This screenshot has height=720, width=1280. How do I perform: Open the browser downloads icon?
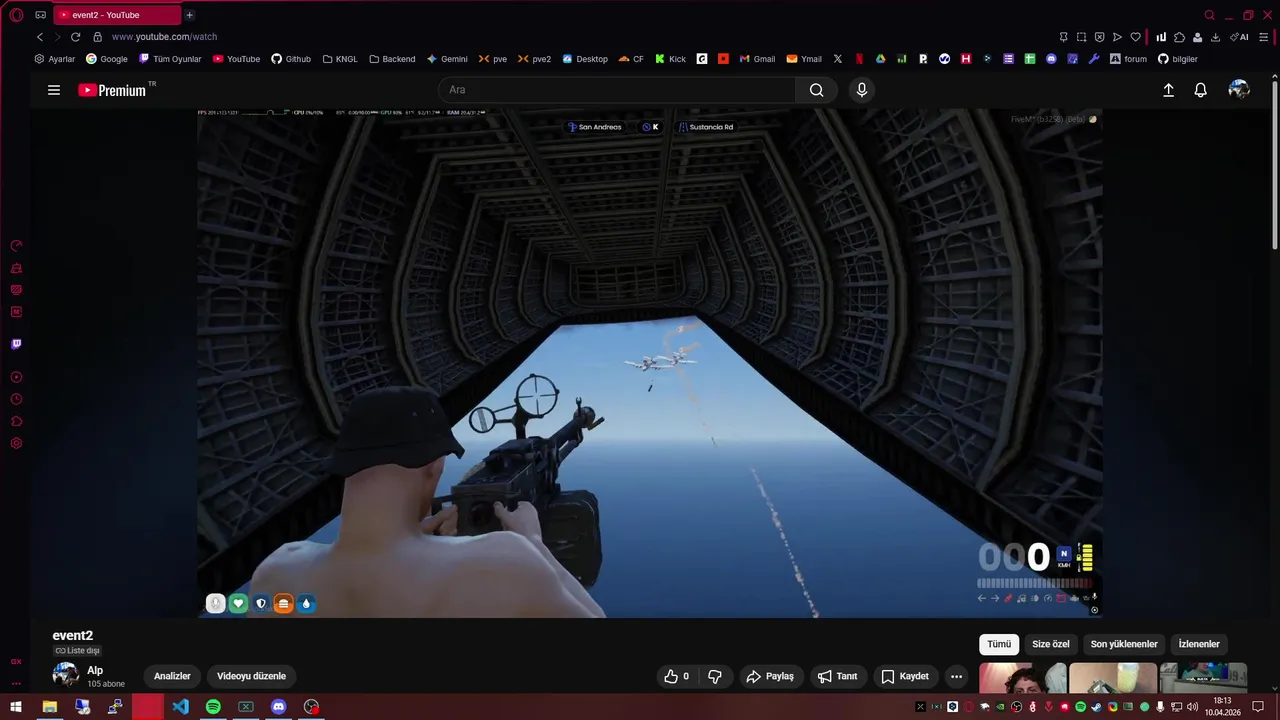point(1215,37)
